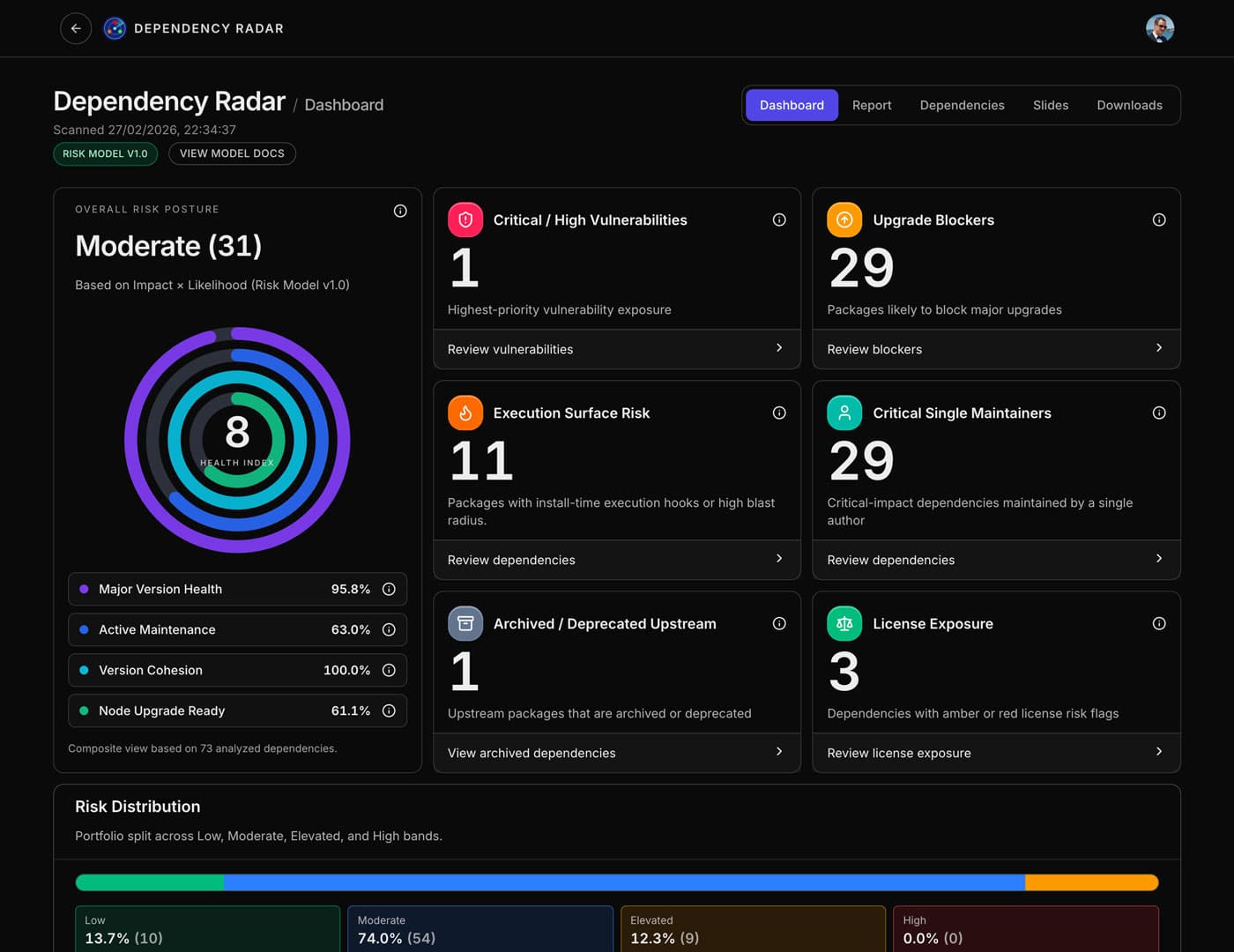Screen dimensions: 1234x952
Task: Click the person icon on Critical Single Maintainers
Action: tap(844, 413)
